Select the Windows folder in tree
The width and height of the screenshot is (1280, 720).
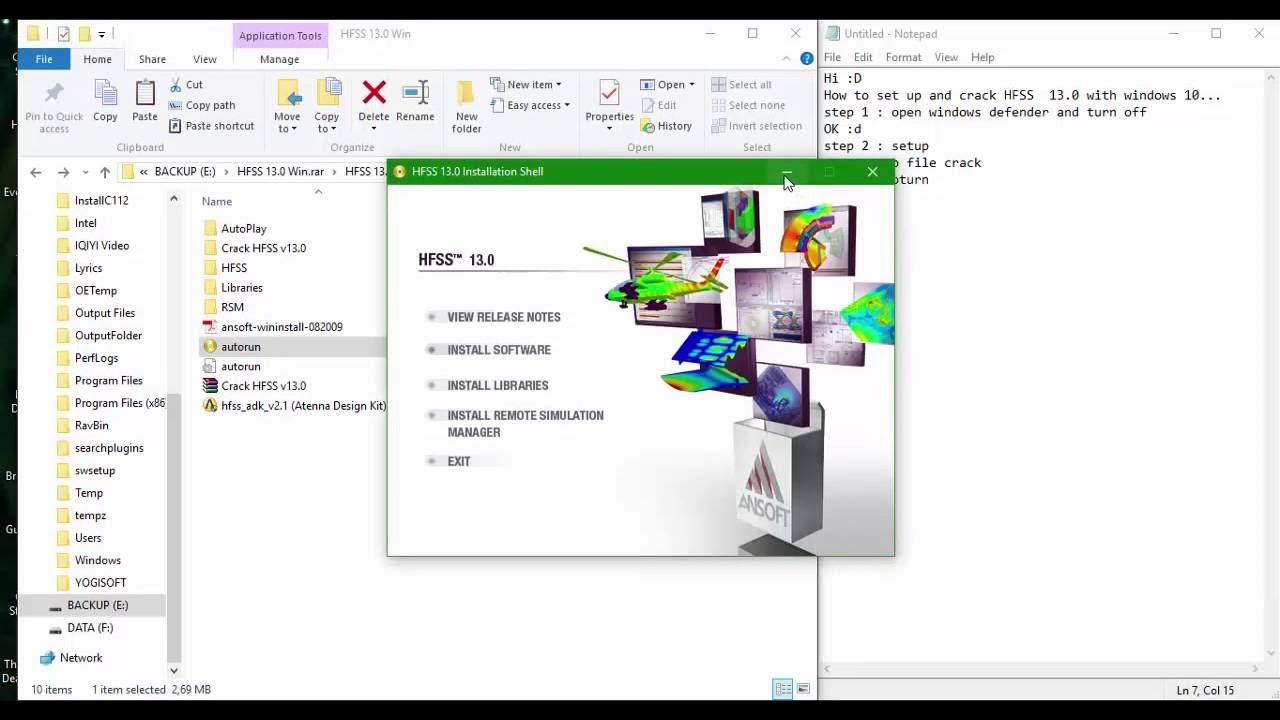97,561
